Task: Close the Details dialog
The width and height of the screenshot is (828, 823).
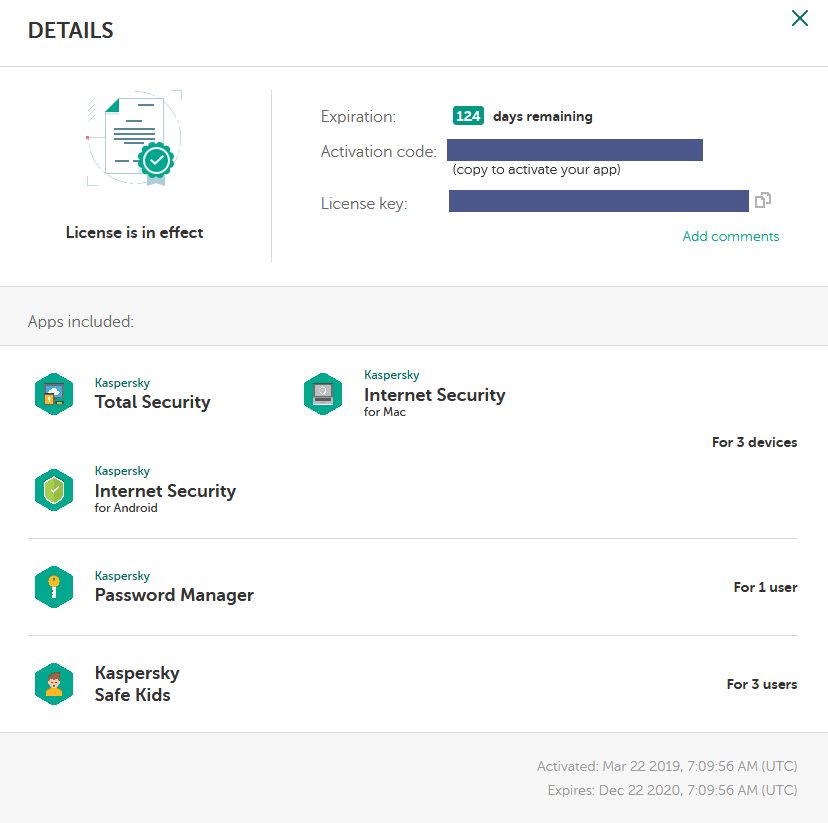Action: [x=800, y=18]
